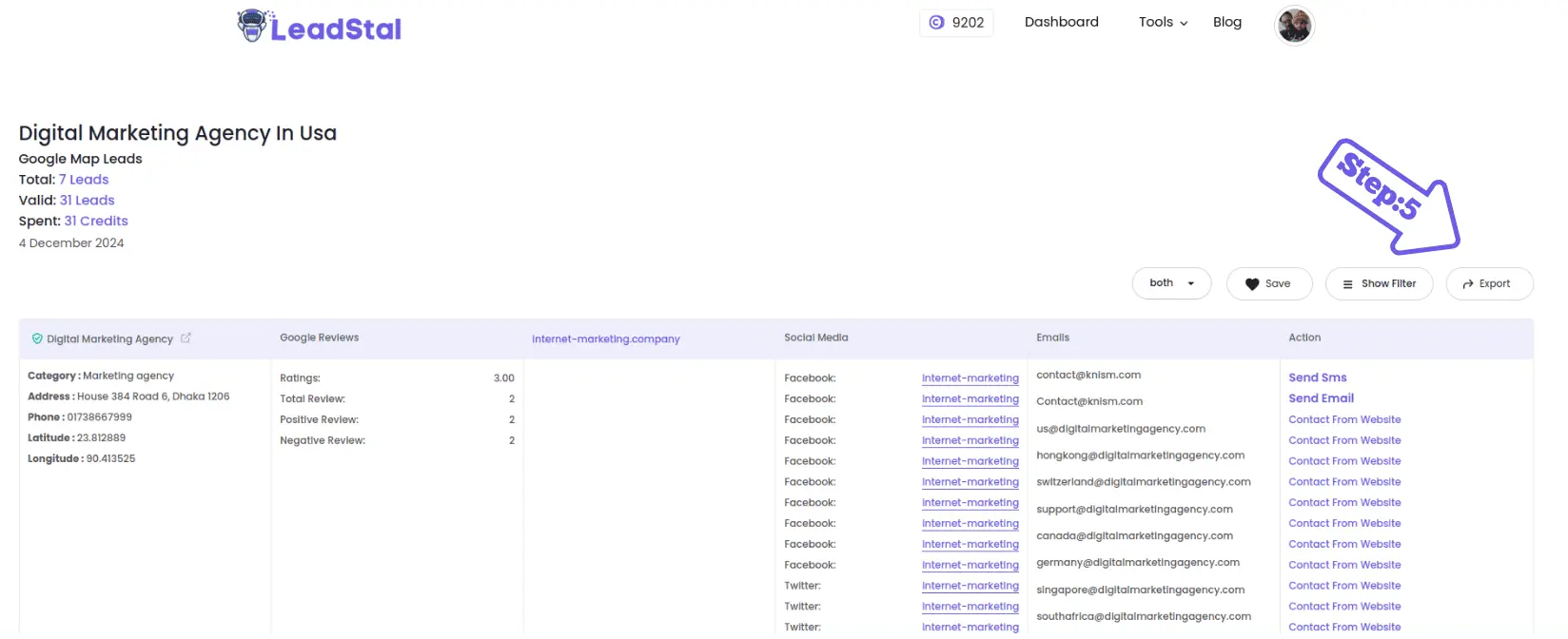Click the first Contact From Website link
Screen dimensions: 1568x639
coord(1344,419)
